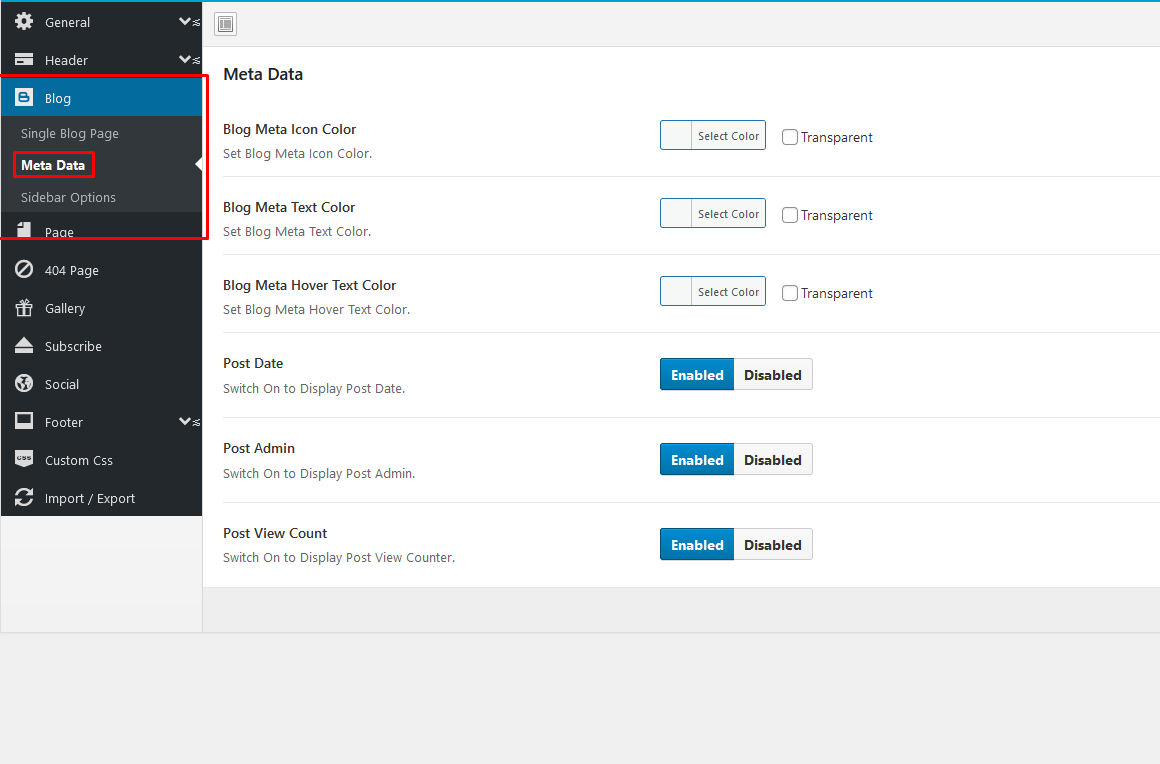Click the expand-all options icon at the top

point(226,24)
